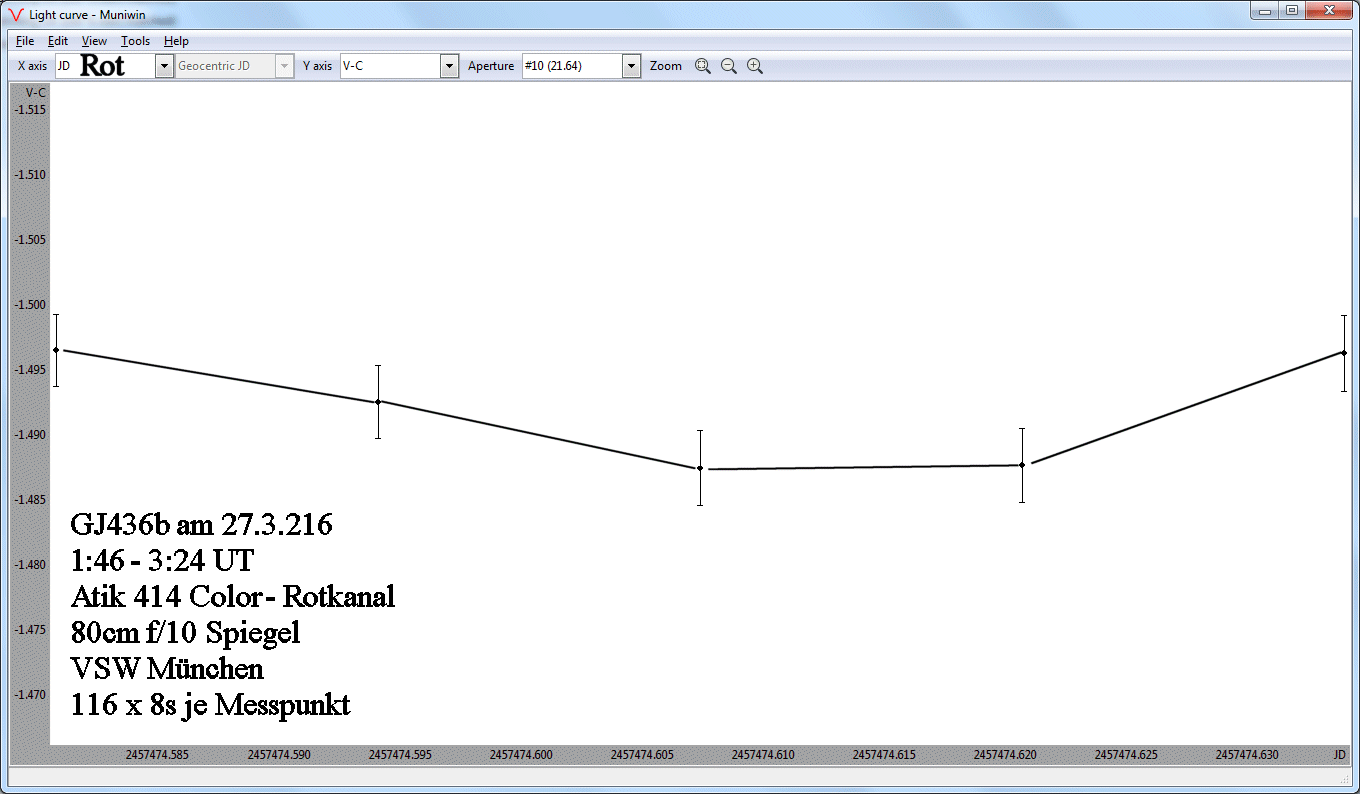Click the red Muniwin title bar icon
The width and height of the screenshot is (1360, 794).
[x=15, y=14]
